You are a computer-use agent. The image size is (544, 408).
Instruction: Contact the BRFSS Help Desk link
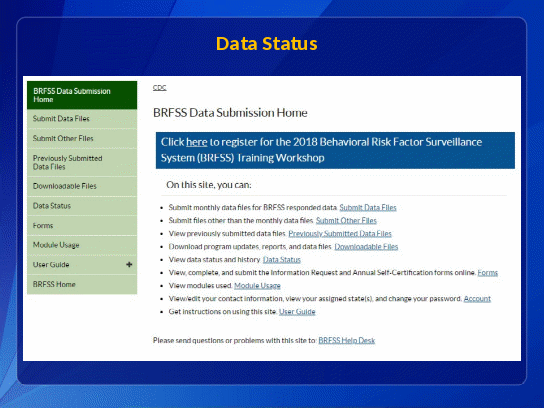[347, 340]
